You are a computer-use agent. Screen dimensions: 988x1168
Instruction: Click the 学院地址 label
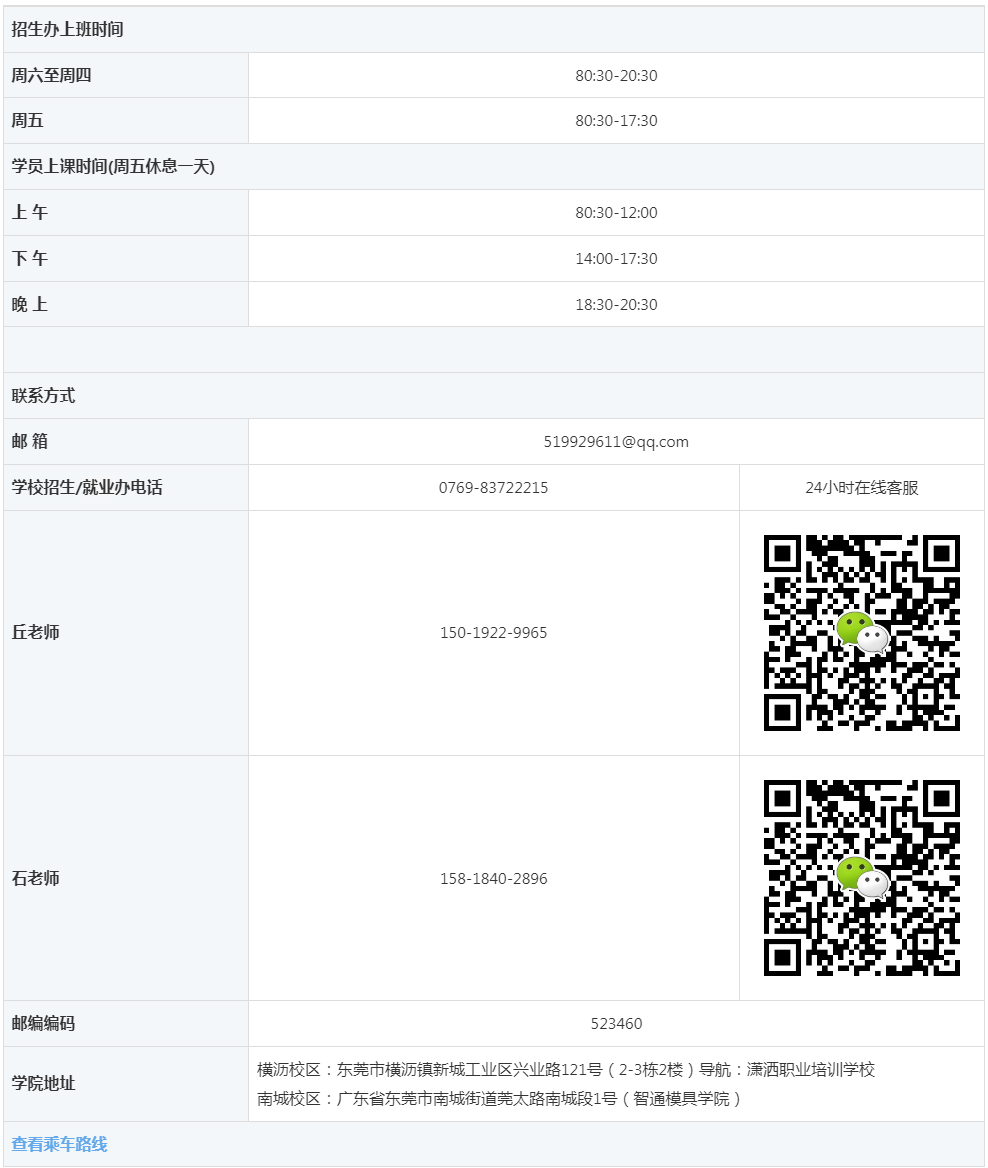coord(43,1084)
